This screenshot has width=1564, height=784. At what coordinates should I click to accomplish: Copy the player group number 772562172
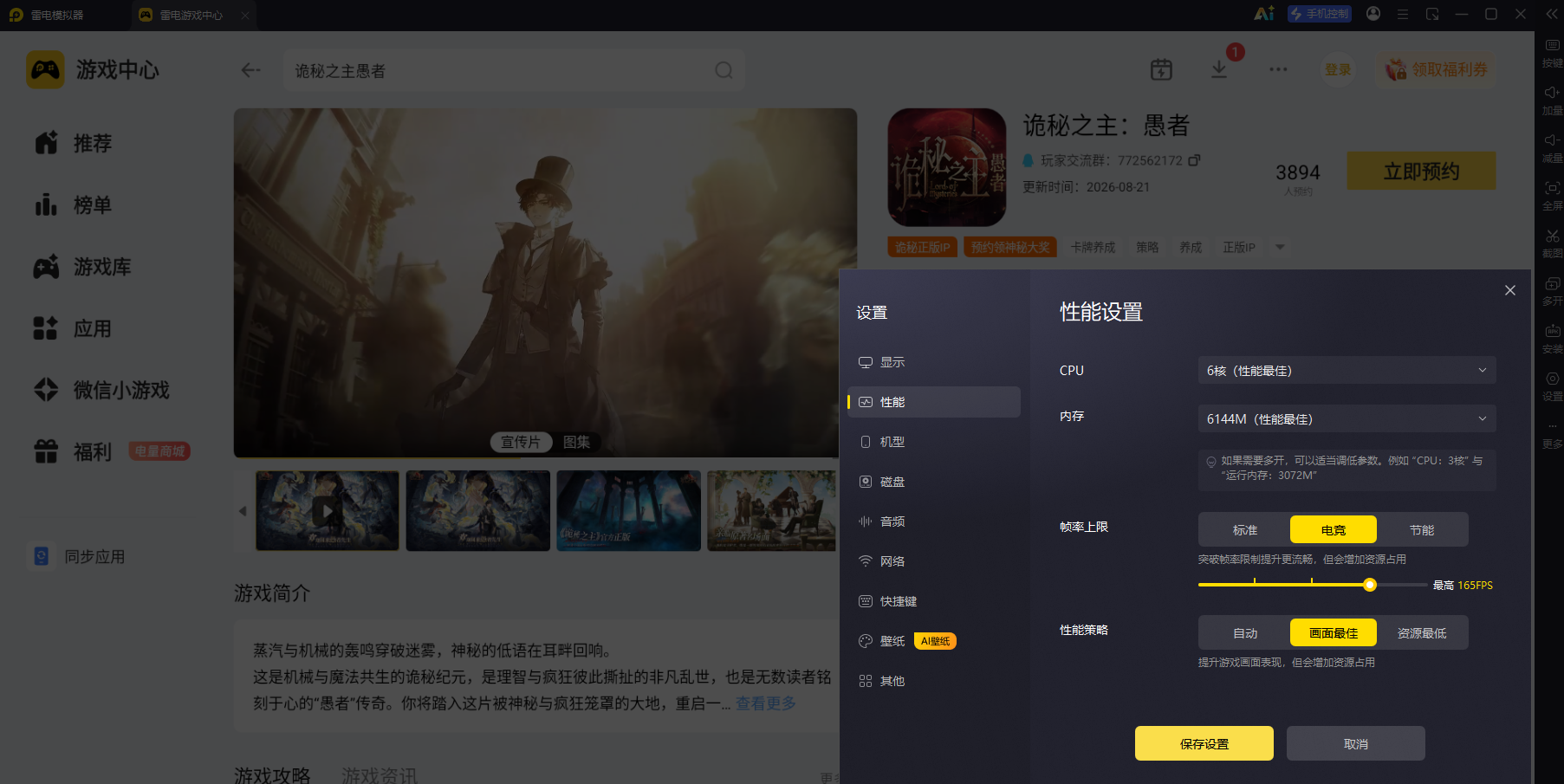coord(1194,160)
